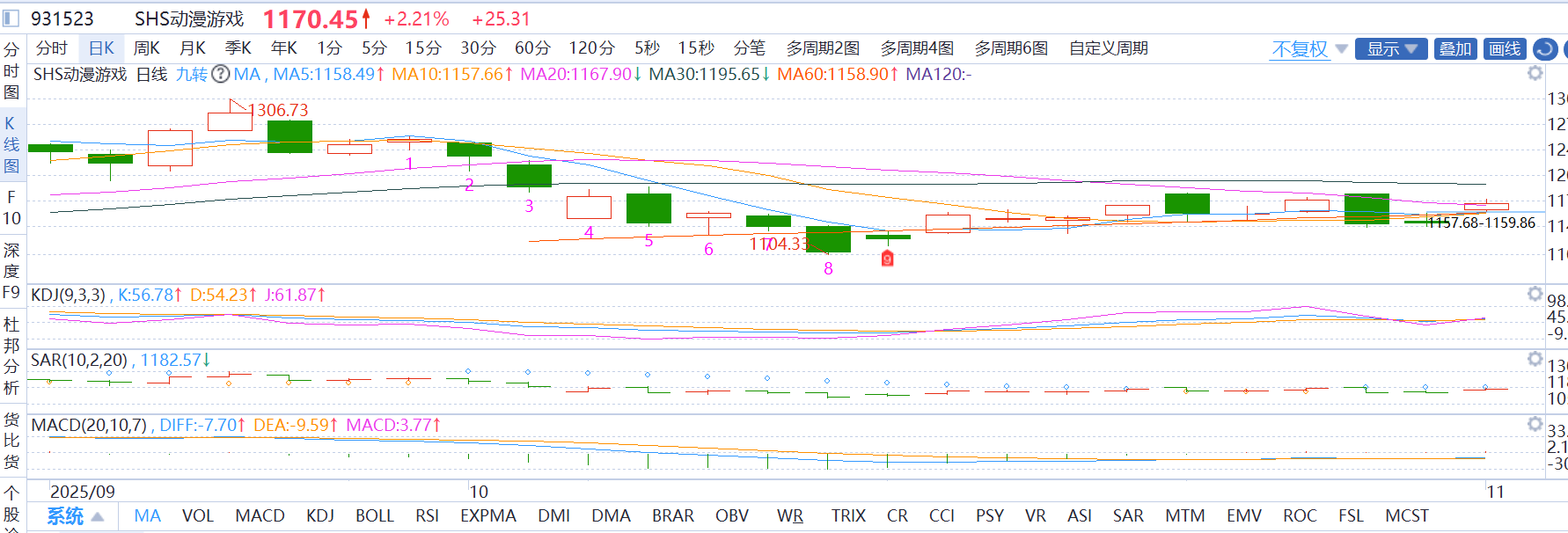Click the 九转 indicator link
The image size is (1568, 533).
point(191,74)
